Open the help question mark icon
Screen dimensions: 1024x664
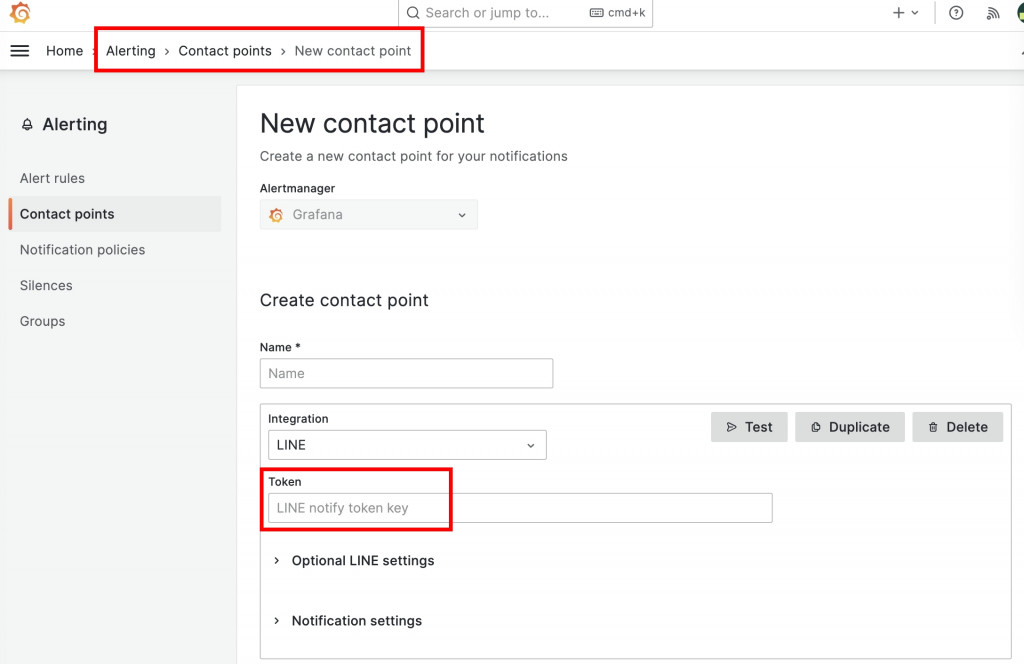tap(956, 13)
